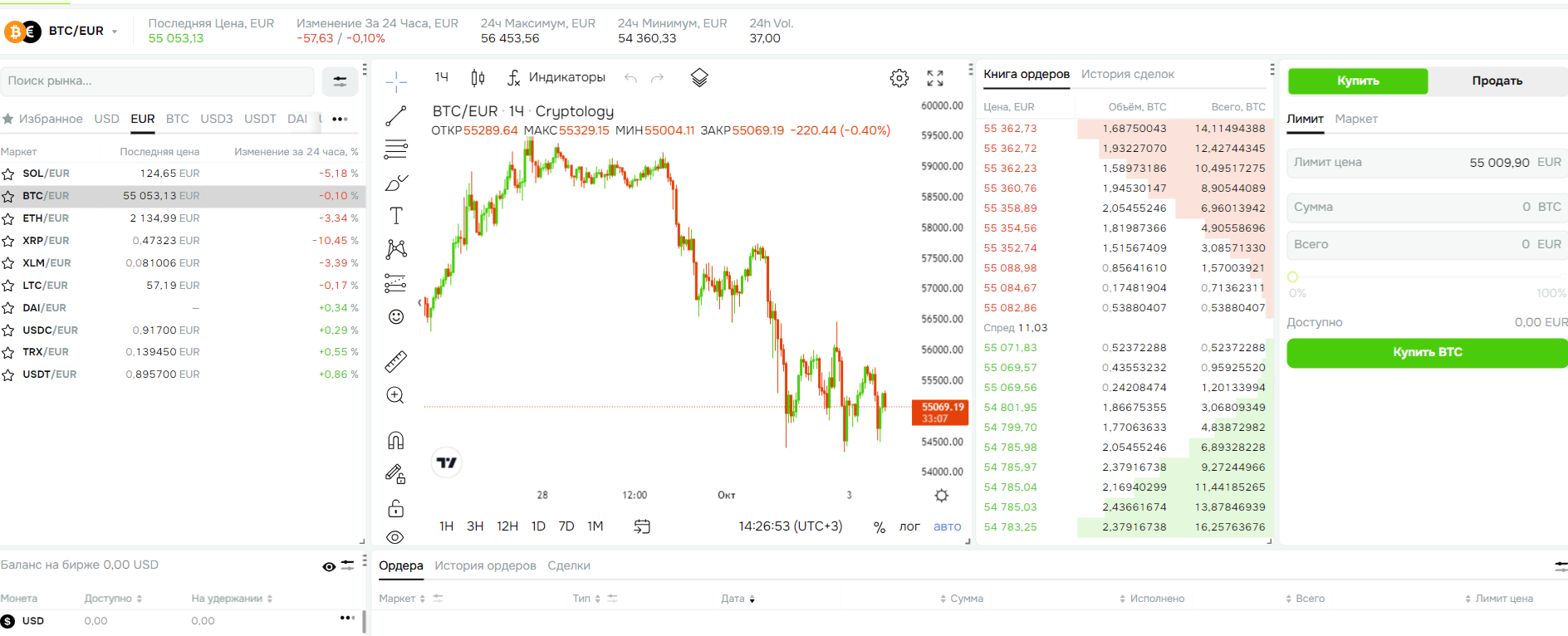Select the trend line drawing tool
This screenshot has width=1568, height=636.
coord(396,116)
